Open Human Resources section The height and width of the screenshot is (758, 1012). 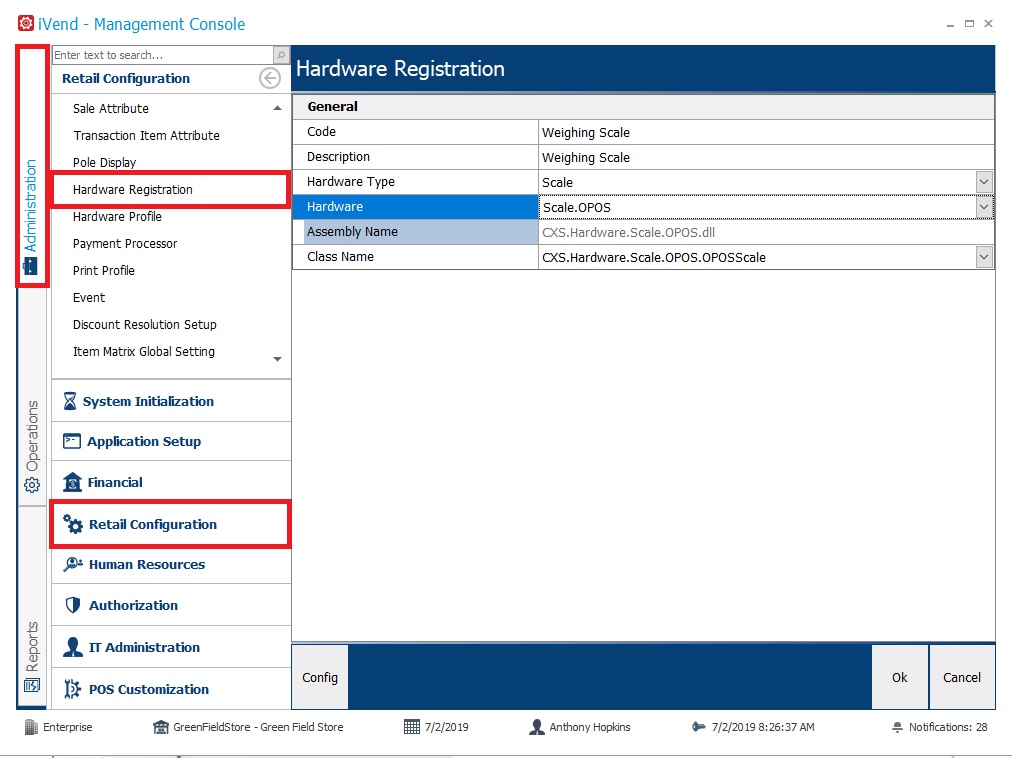[x=171, y=565]
